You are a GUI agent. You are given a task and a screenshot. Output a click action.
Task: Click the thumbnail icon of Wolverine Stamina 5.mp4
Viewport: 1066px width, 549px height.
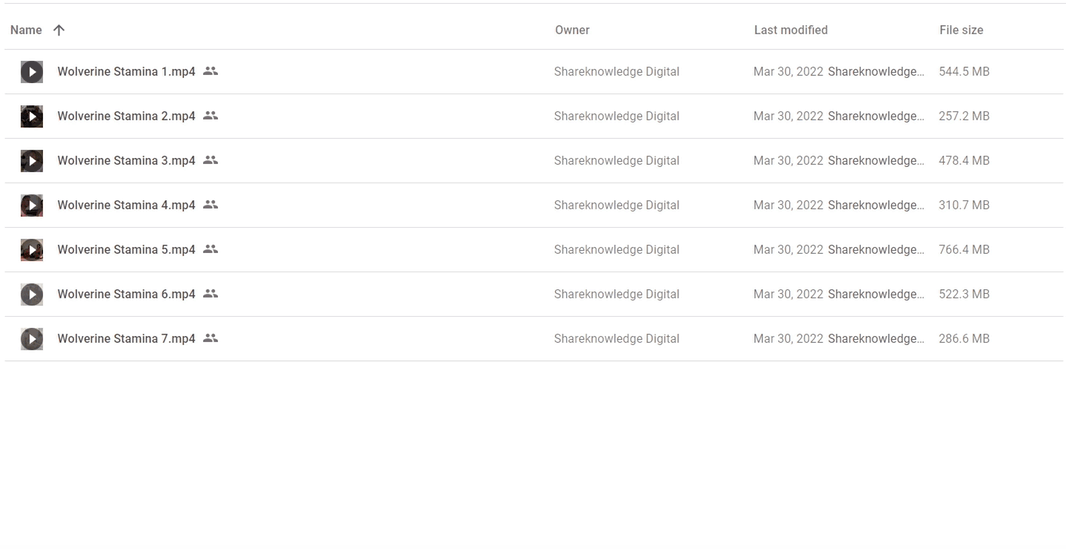(31, 250)
